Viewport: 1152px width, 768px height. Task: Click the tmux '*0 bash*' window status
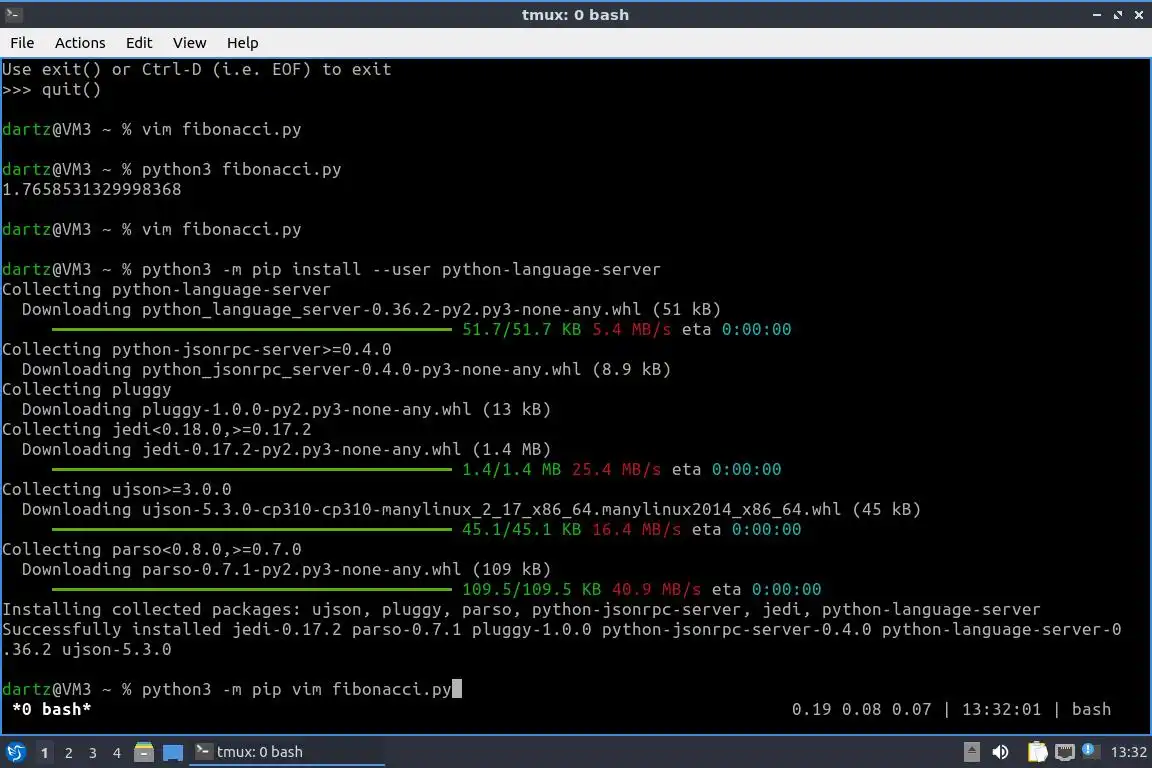coord(51,709)
